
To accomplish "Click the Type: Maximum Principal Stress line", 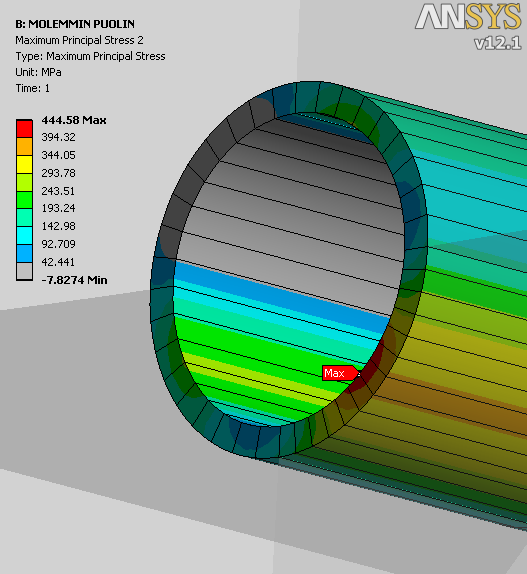I will [90, 56].
